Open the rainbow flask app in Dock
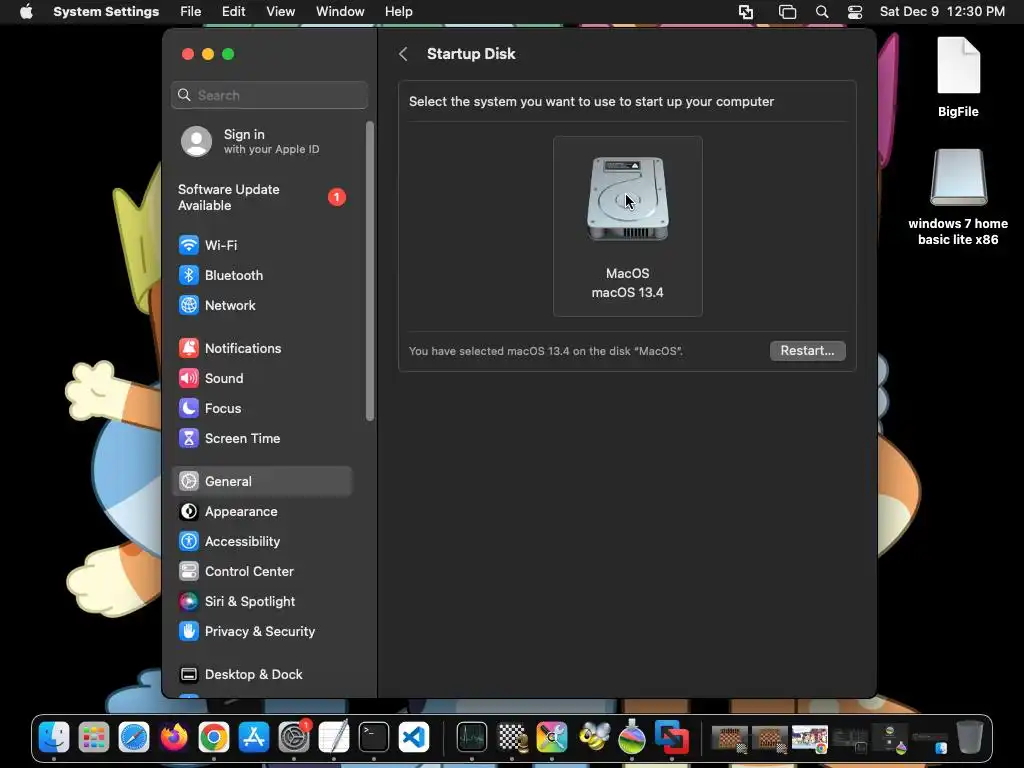The height and width of the screenshot is (768, 1024). tap(632, 738)
